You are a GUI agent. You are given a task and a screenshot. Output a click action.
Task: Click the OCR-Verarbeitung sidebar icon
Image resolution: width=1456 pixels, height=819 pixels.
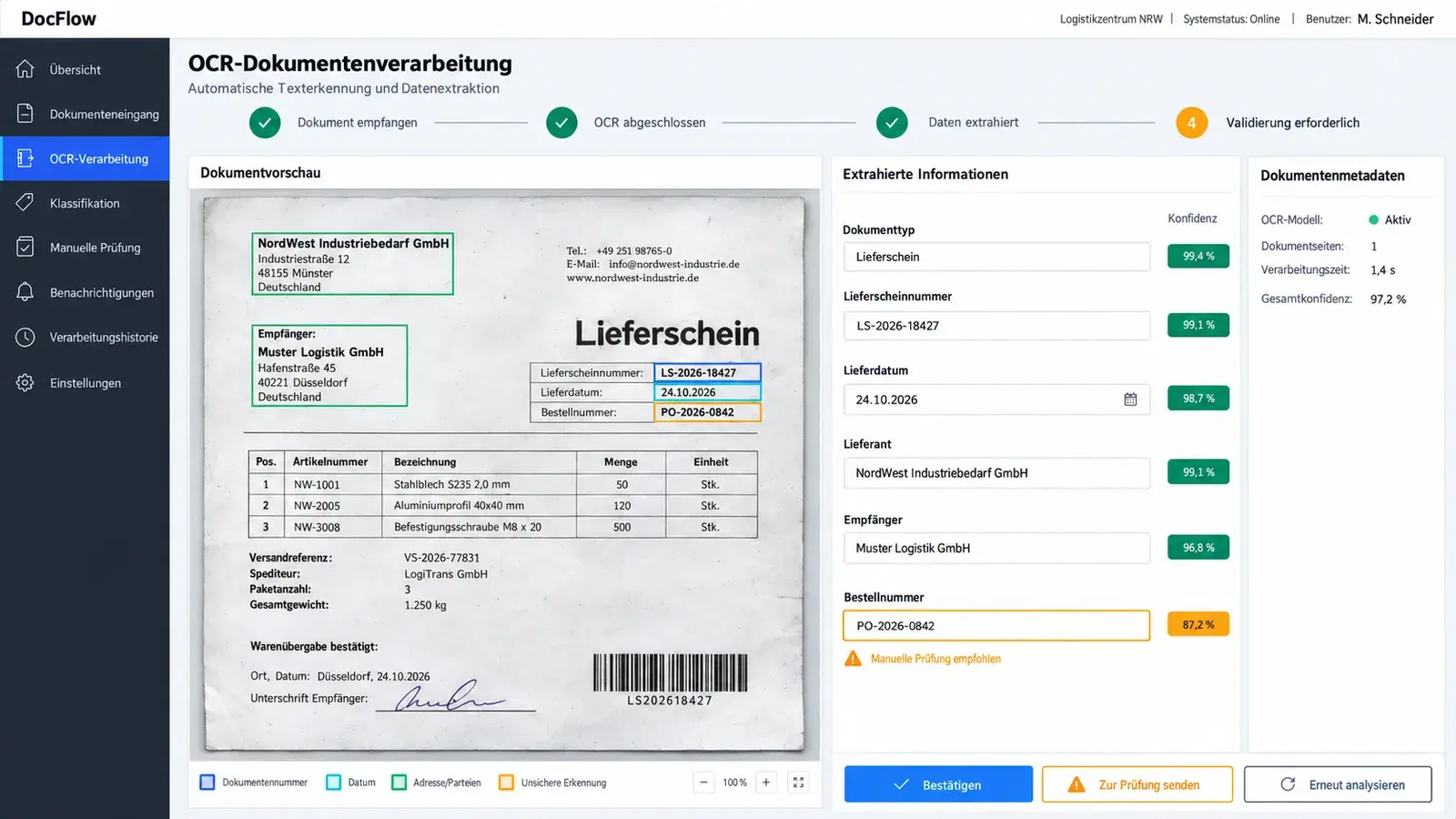click(25, 158)
